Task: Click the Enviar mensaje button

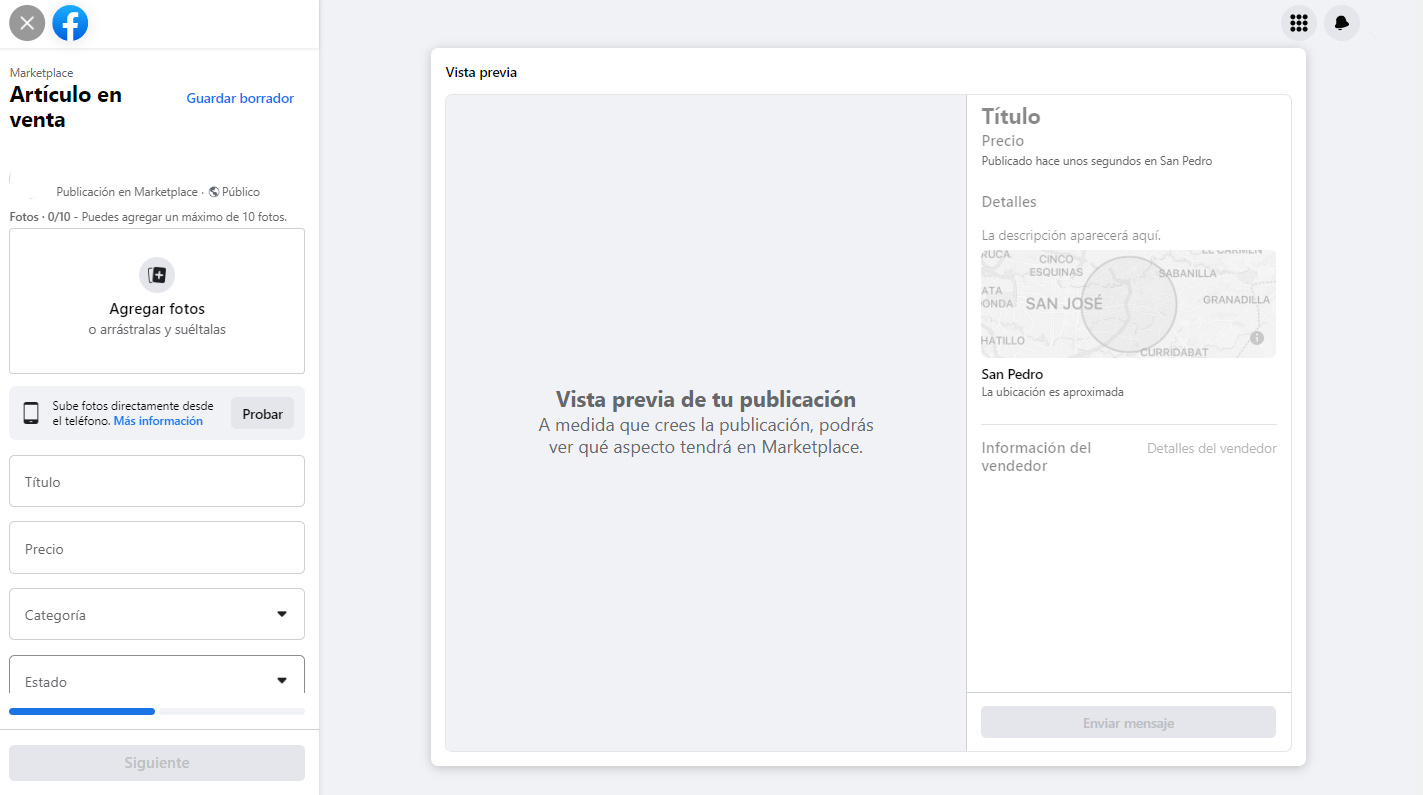Action: pyautogui.click(x=1128, y=722)
